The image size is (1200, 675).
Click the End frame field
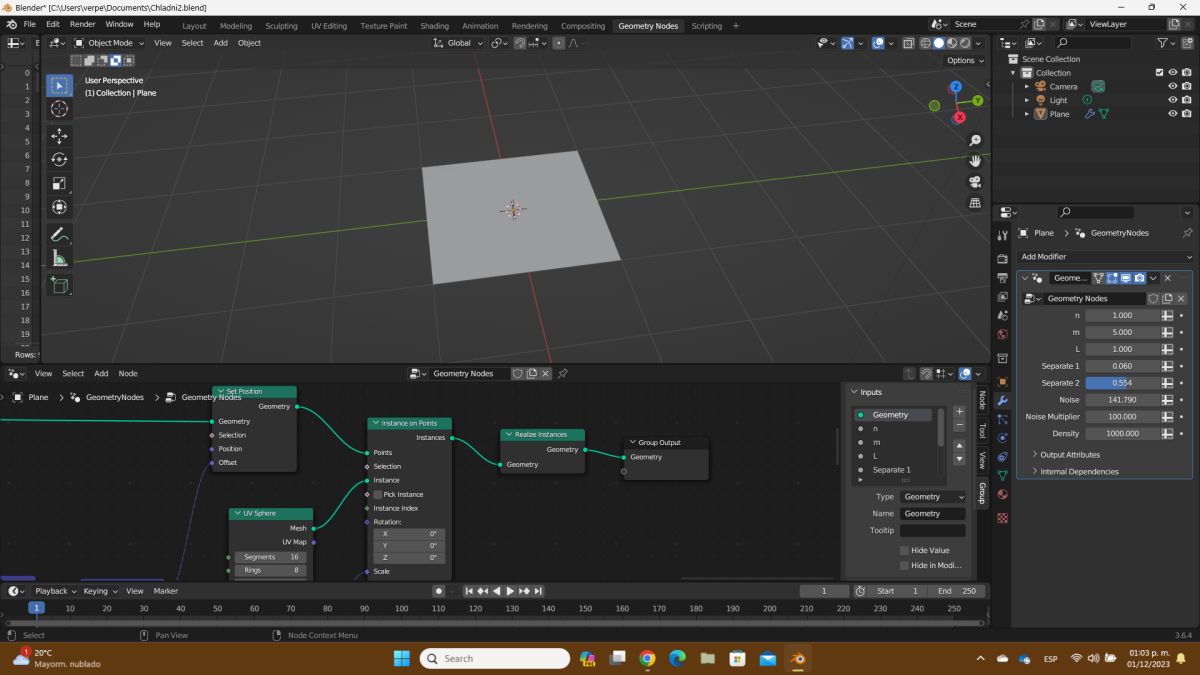coord(957,591)
